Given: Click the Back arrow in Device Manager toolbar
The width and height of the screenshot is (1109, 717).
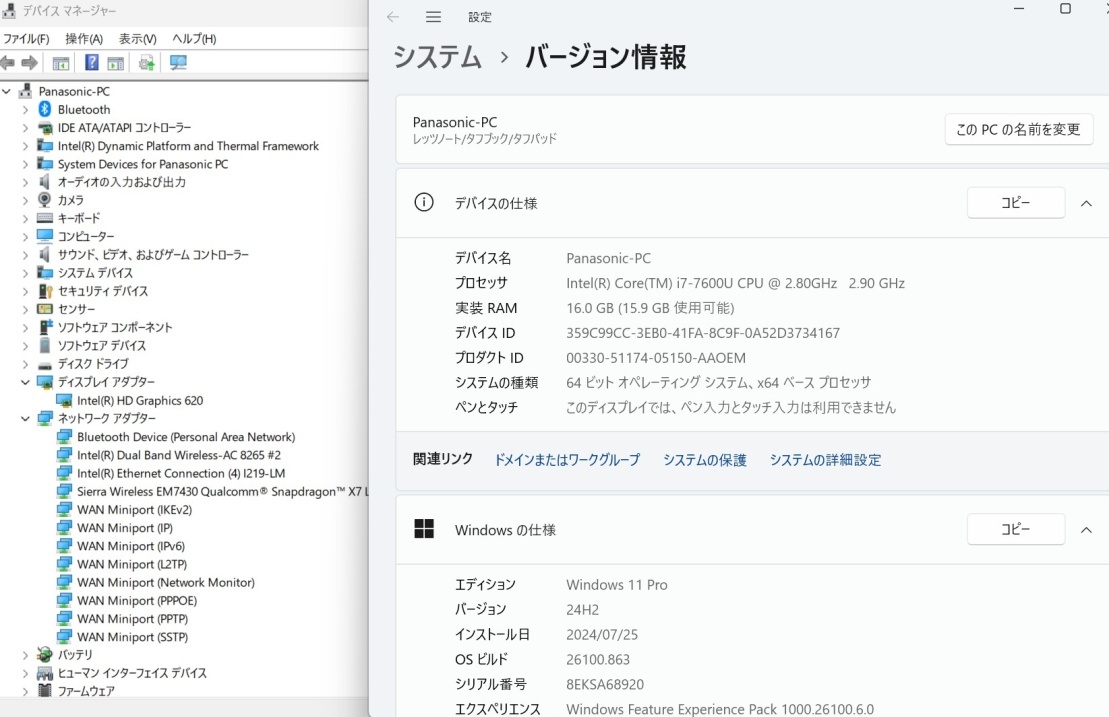Looking at the screenshot, I should [x=8, y=63].
